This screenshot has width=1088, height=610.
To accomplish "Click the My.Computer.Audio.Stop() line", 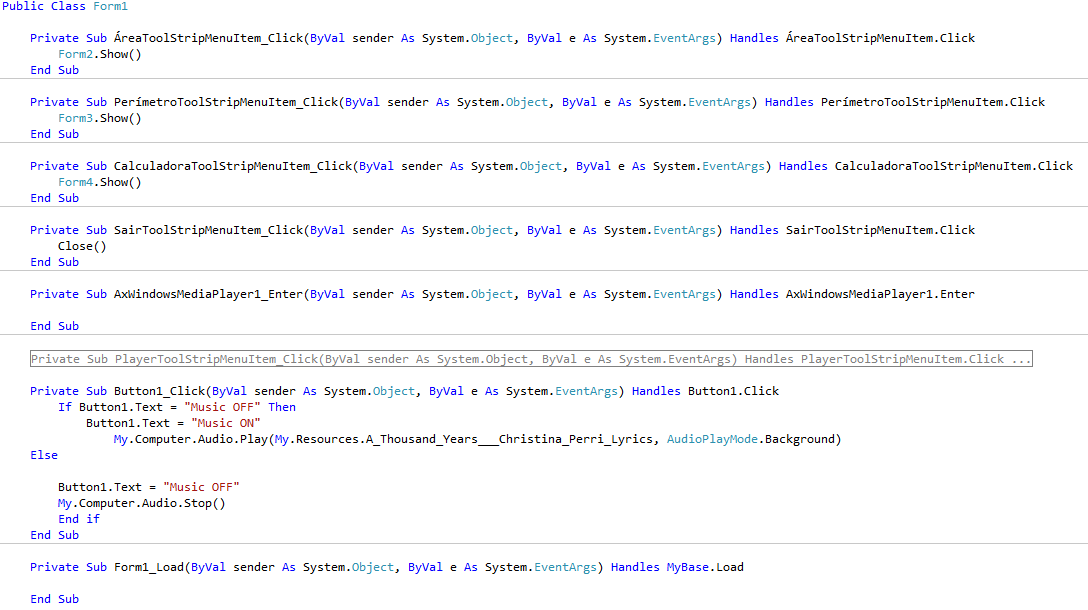I will pos(141,503).
